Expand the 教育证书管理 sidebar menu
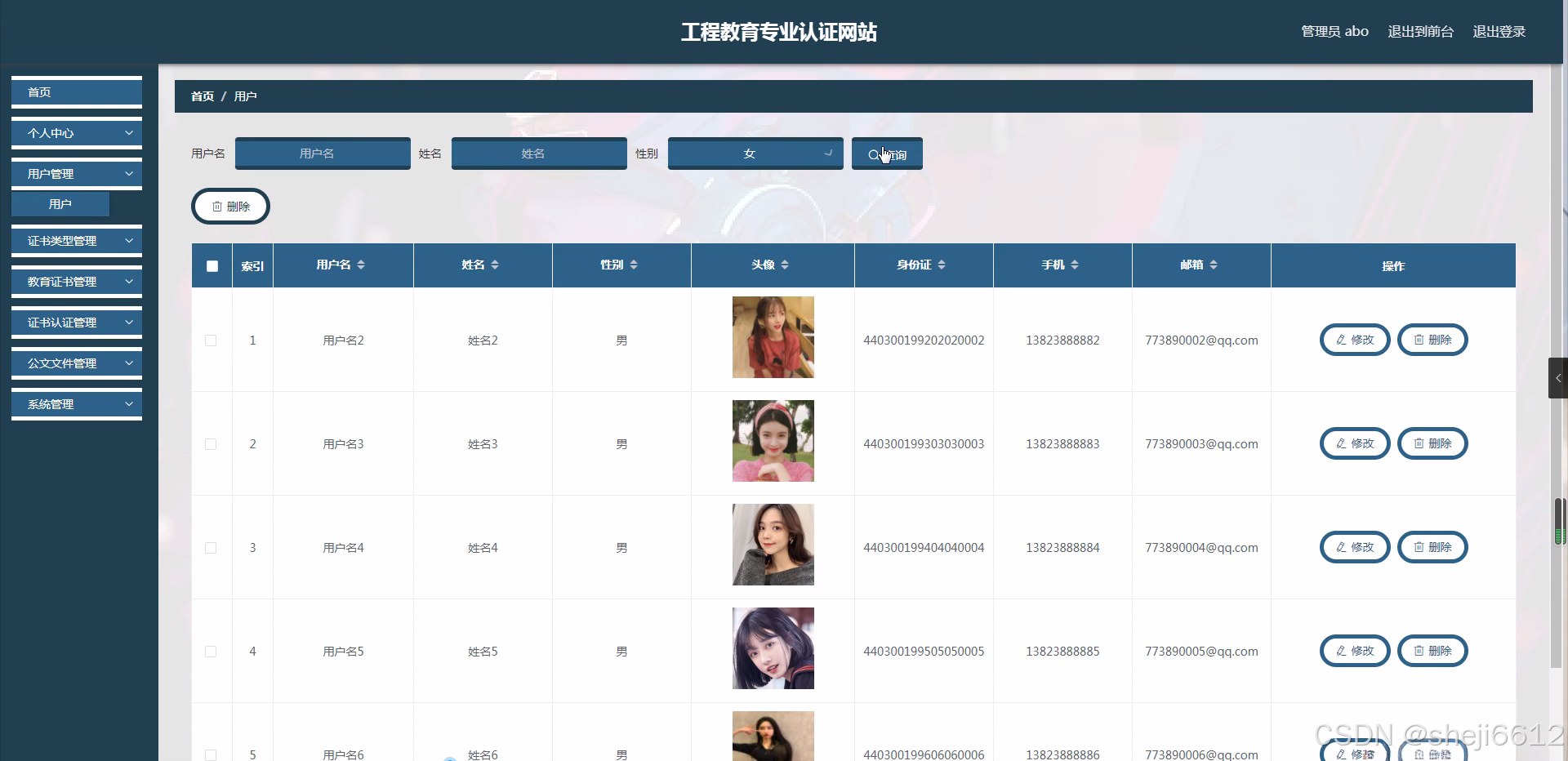1568x761 pixels. click(77, 282)
